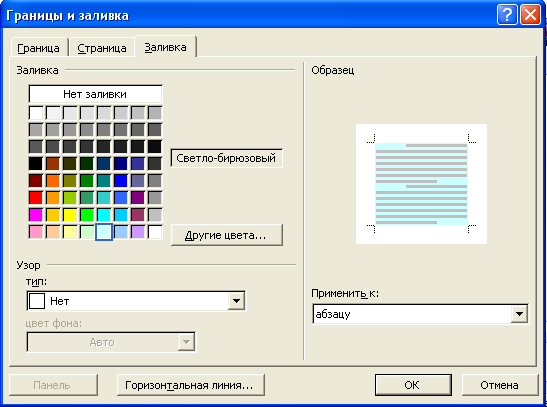Select the magenta pink swatch

click(36, 215)
